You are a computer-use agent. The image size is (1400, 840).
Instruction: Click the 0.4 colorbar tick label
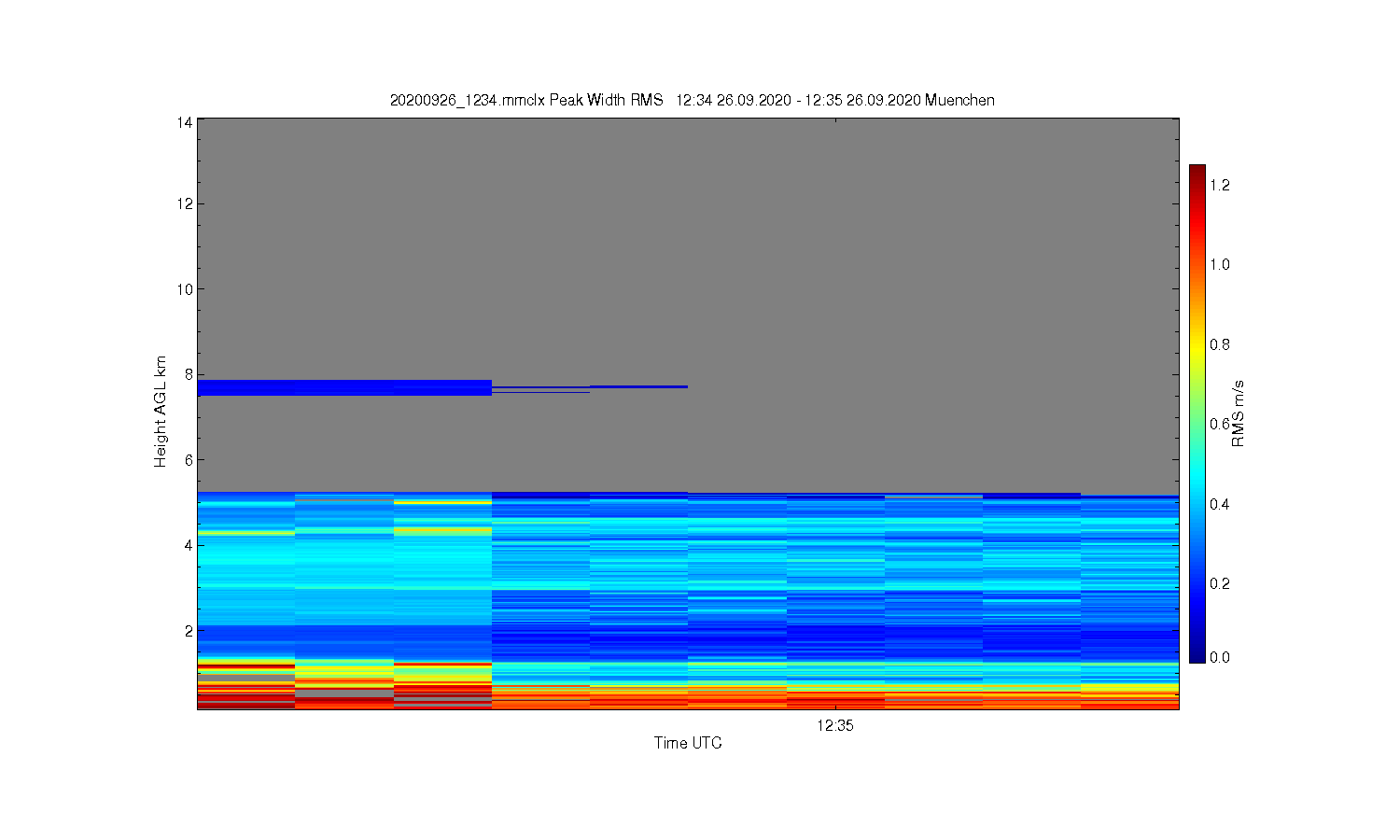(1220, 504)
